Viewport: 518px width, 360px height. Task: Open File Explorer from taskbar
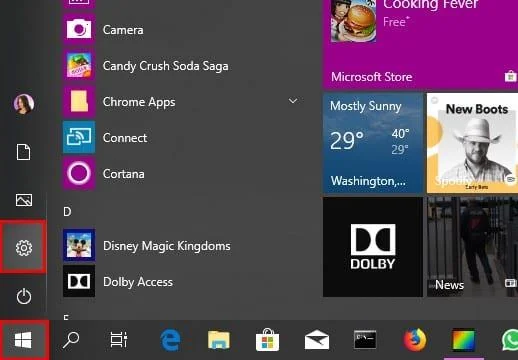(219, 340)
